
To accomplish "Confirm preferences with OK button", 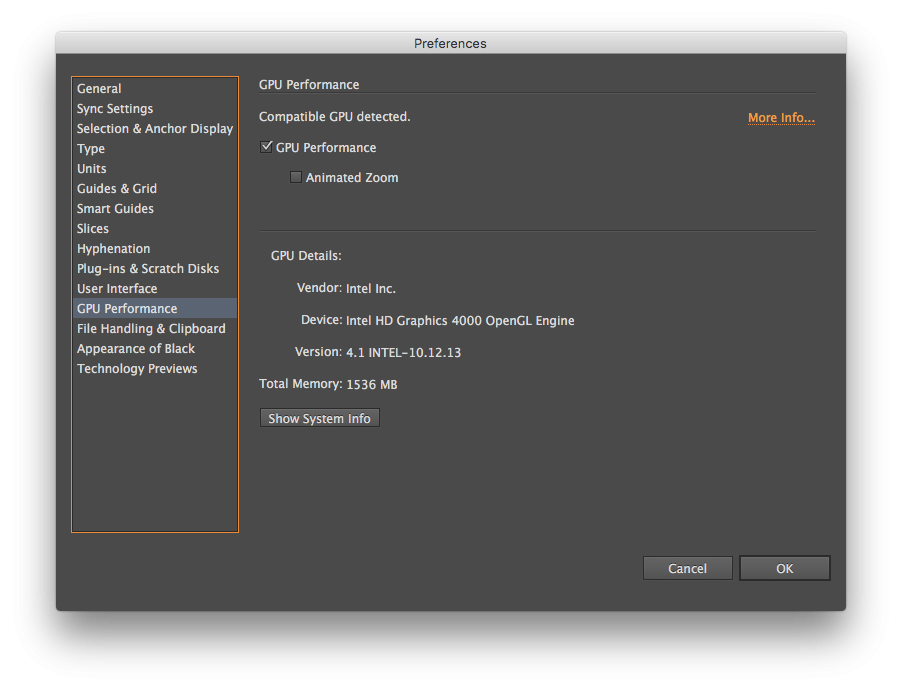I will [785, 568].
